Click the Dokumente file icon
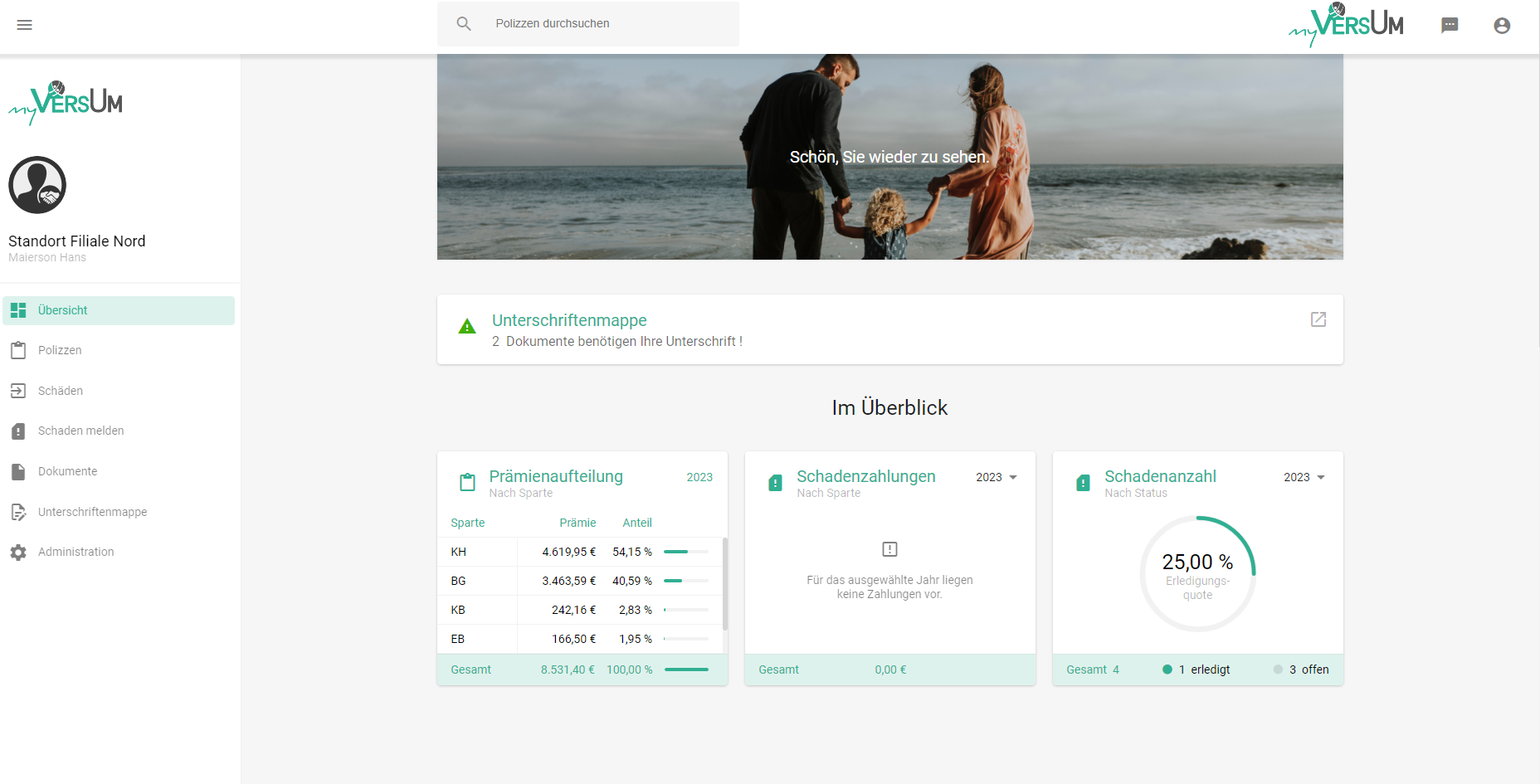Image resolution: width=1540 pixels, height=784 pixels. click(x=18, y=471)
